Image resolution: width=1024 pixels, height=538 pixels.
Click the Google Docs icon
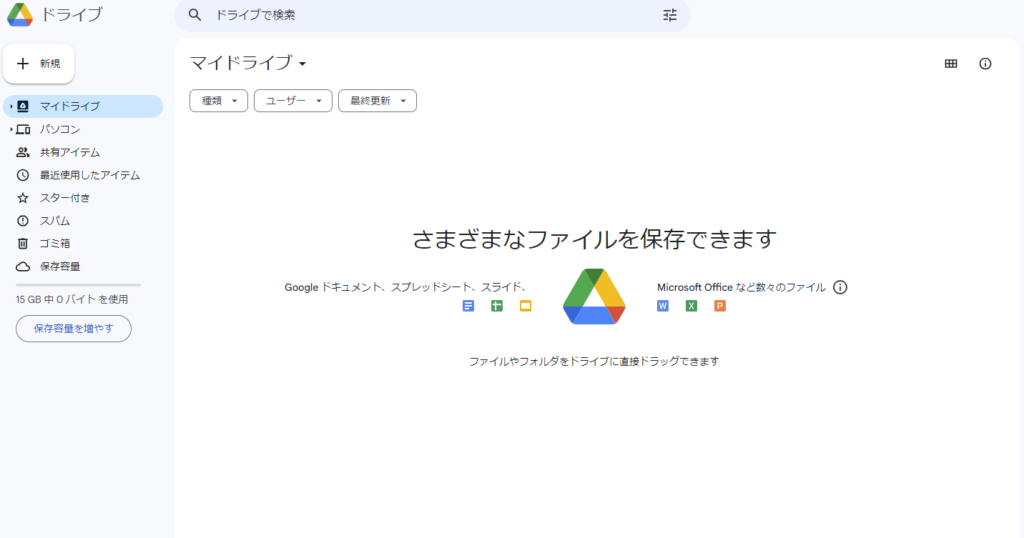[x=468, y=306]
